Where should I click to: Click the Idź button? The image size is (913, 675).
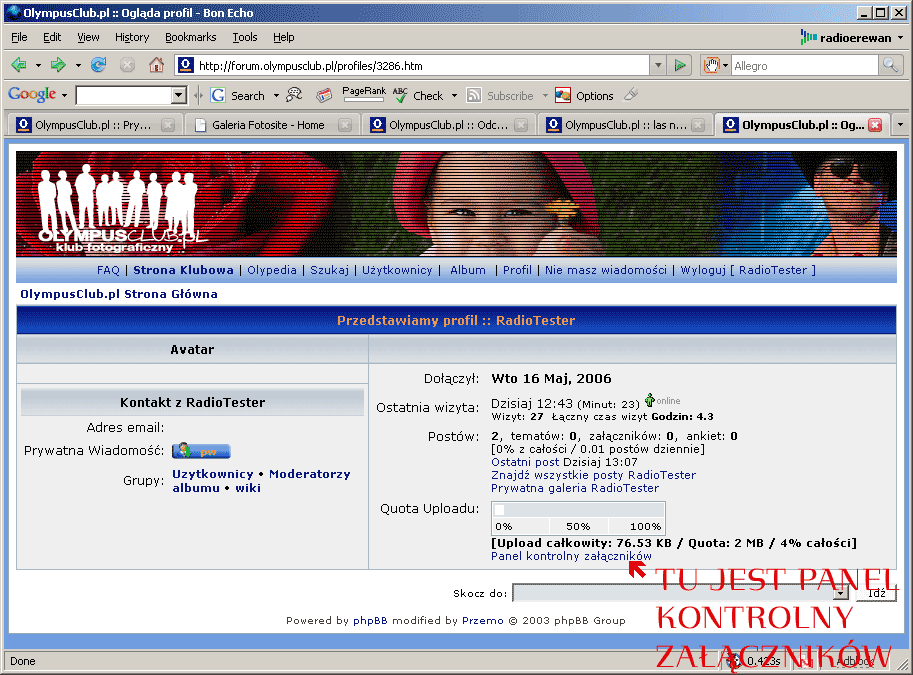(876, 593)
